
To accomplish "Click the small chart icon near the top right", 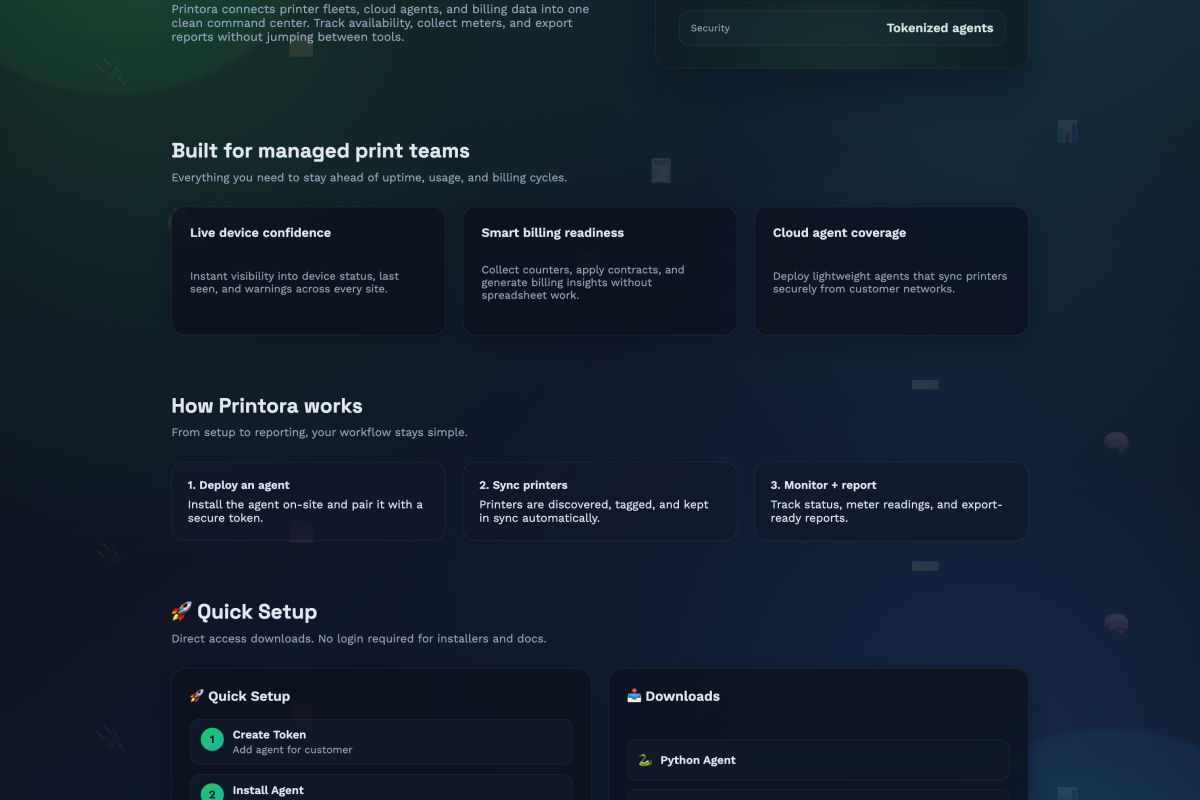I will 1066,130.
